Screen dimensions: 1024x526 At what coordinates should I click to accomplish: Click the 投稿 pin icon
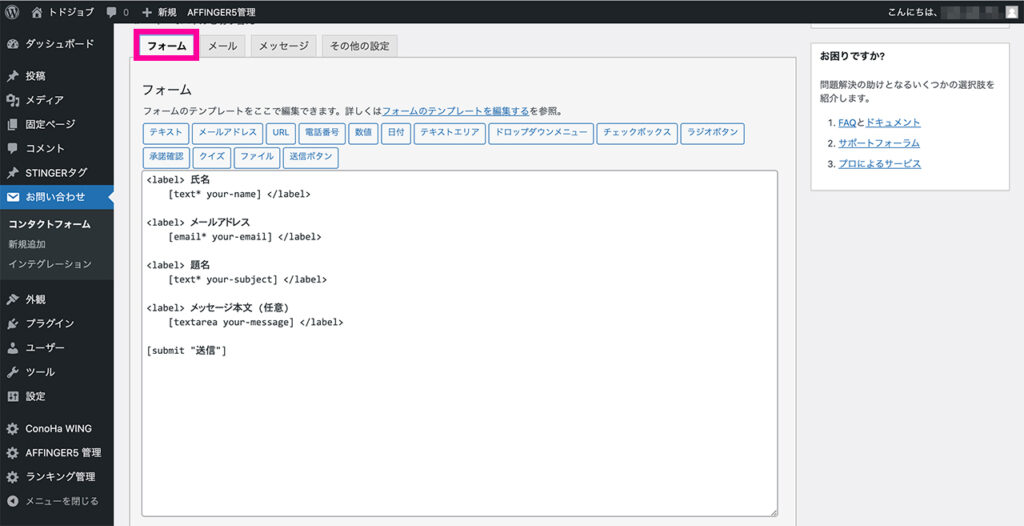coord(12,76)
